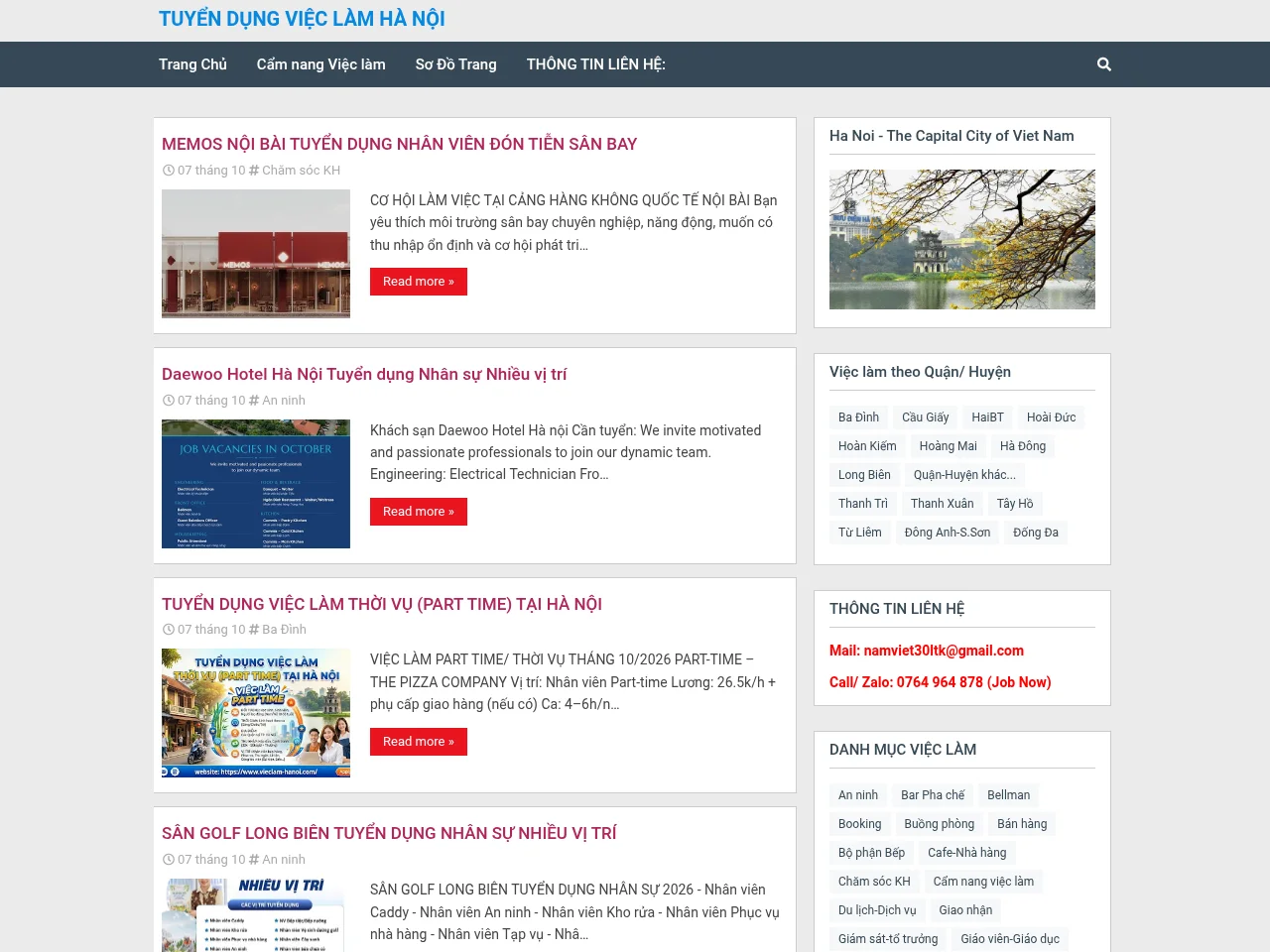
Task: Select the Đông Anh-S.Sơn tag
Action: click(948, 533)
